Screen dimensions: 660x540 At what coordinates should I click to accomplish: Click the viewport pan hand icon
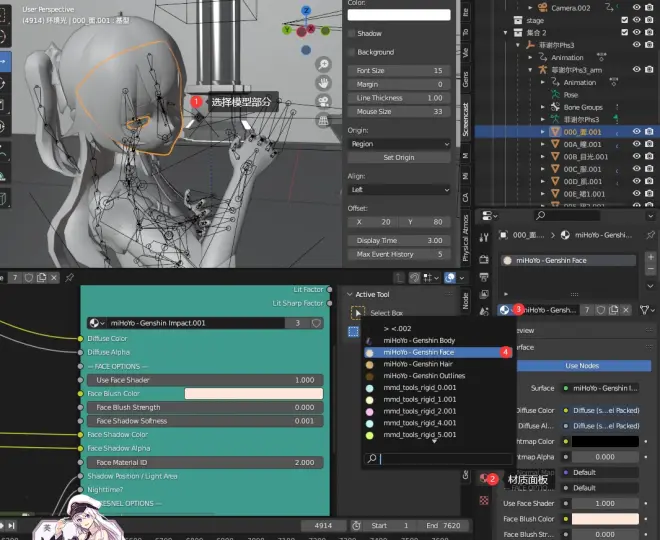323,83
